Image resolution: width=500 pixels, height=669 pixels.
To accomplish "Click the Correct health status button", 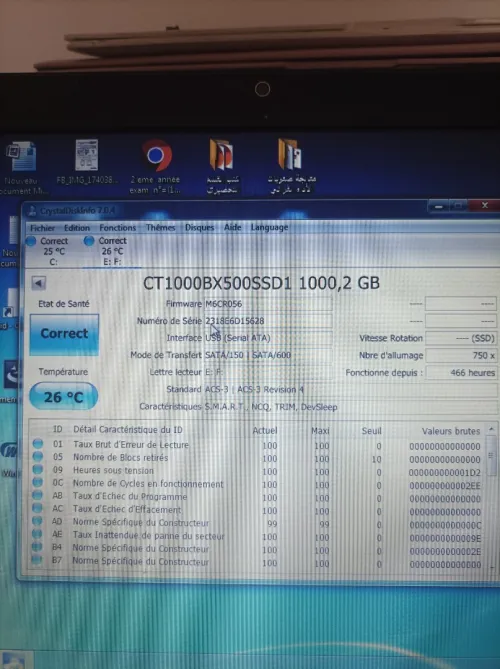I will [x=64, y=334].
